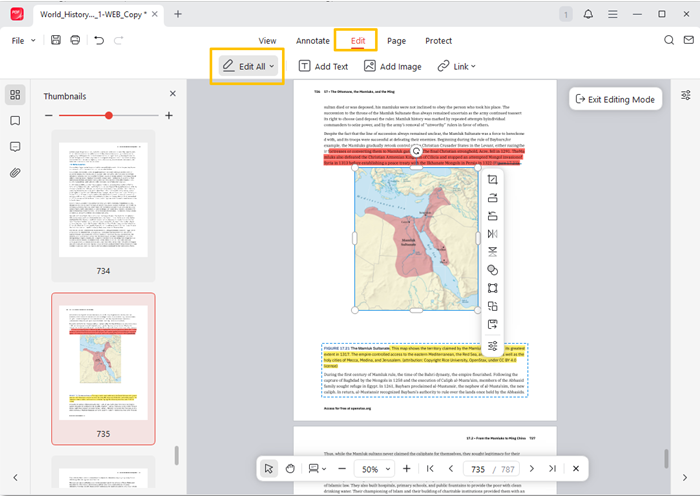Click the thumbnail size slider handle

point(109,116)
